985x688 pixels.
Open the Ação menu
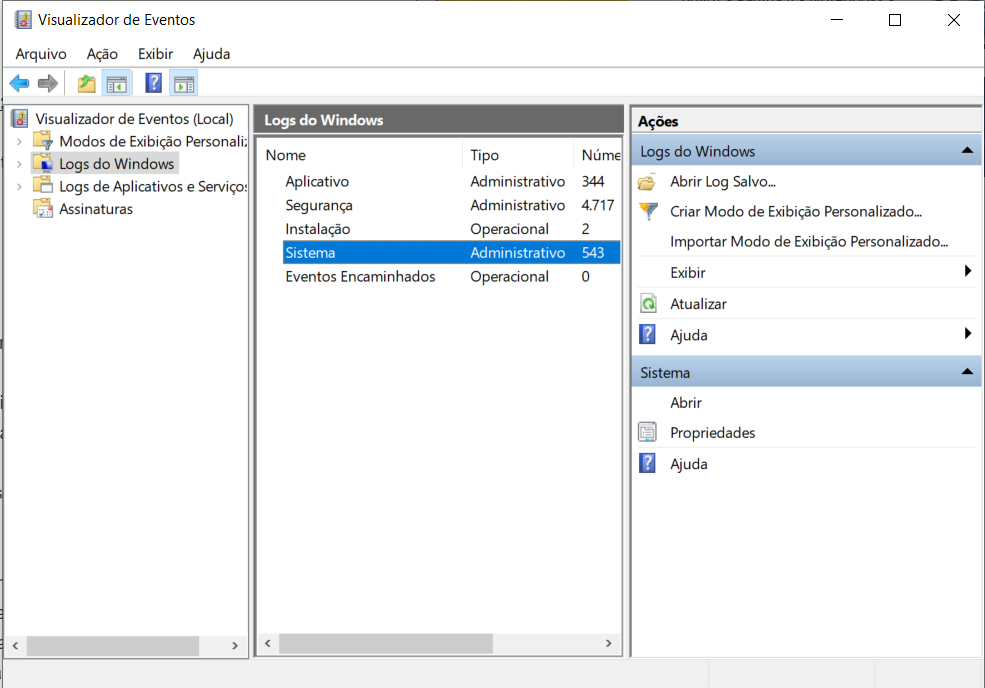pos(102,54)
